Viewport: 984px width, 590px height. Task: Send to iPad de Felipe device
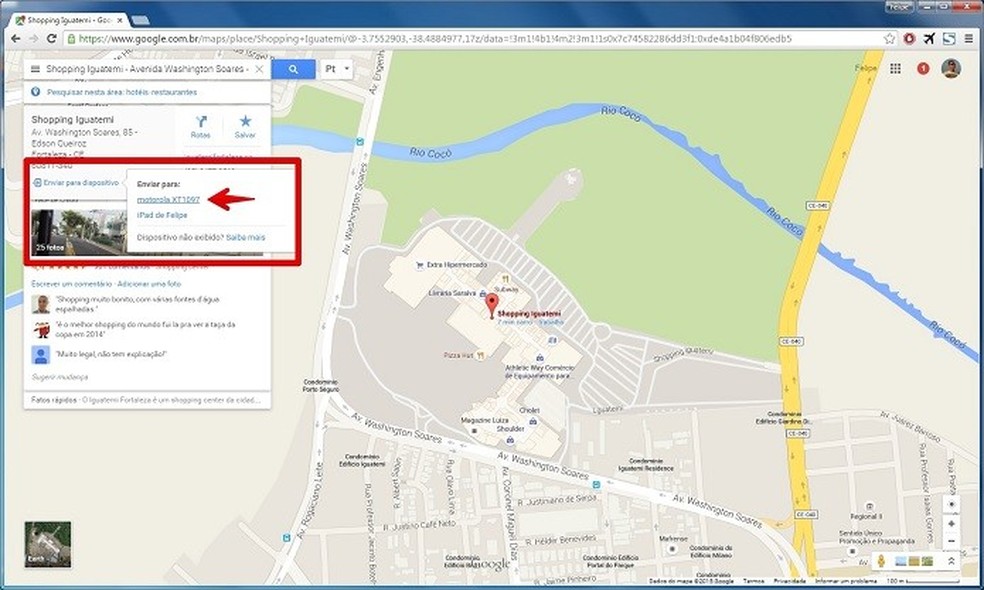click(162, 215)
